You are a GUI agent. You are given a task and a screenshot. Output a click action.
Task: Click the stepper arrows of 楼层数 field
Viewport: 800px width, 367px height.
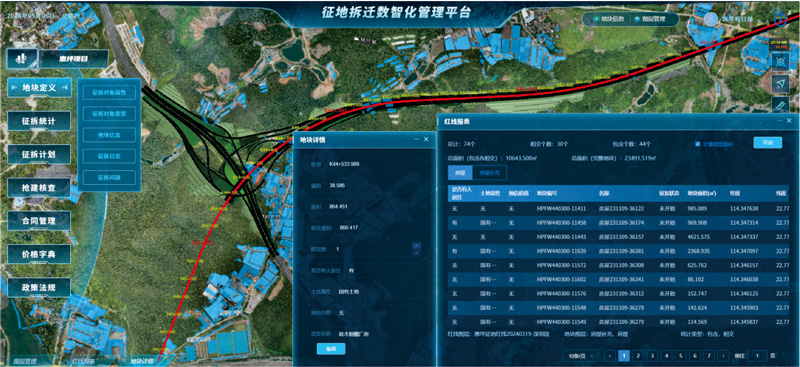click(x=416, y=249)
